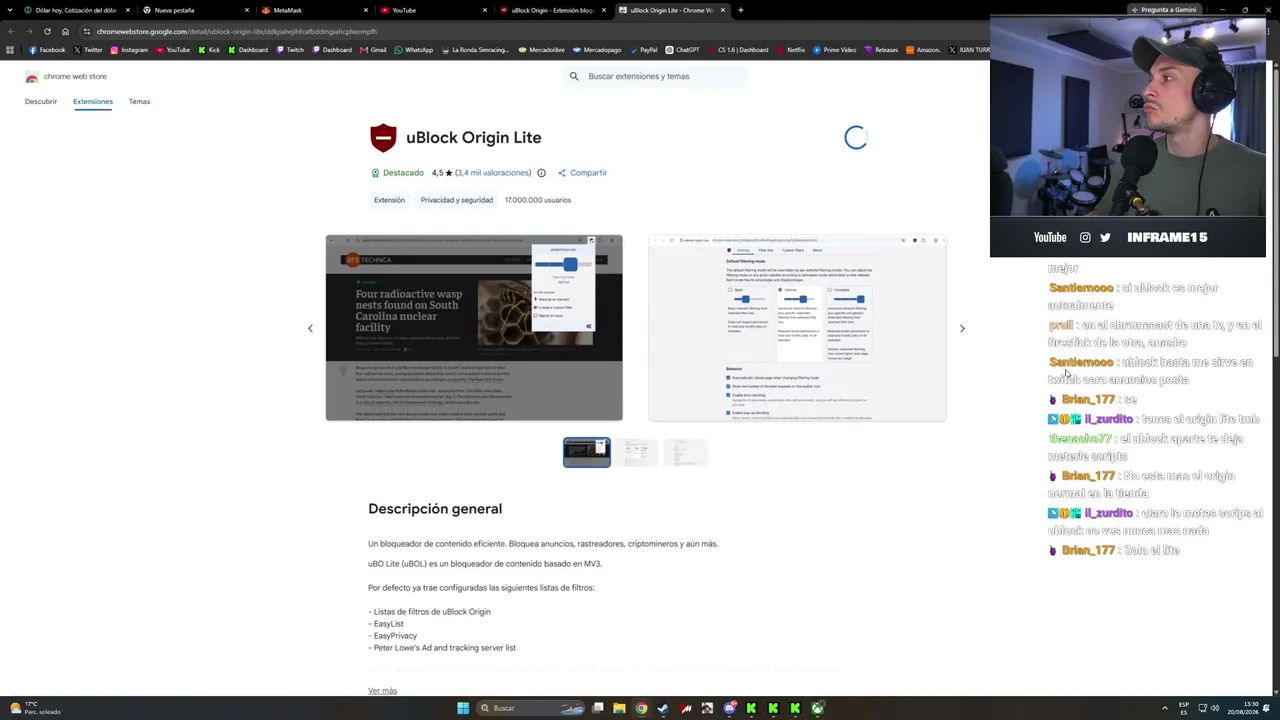Image resolution: width=1280 pixels, height=720 pixels.
Task: Click the search magnifier icon
Action: coord(574,76)
